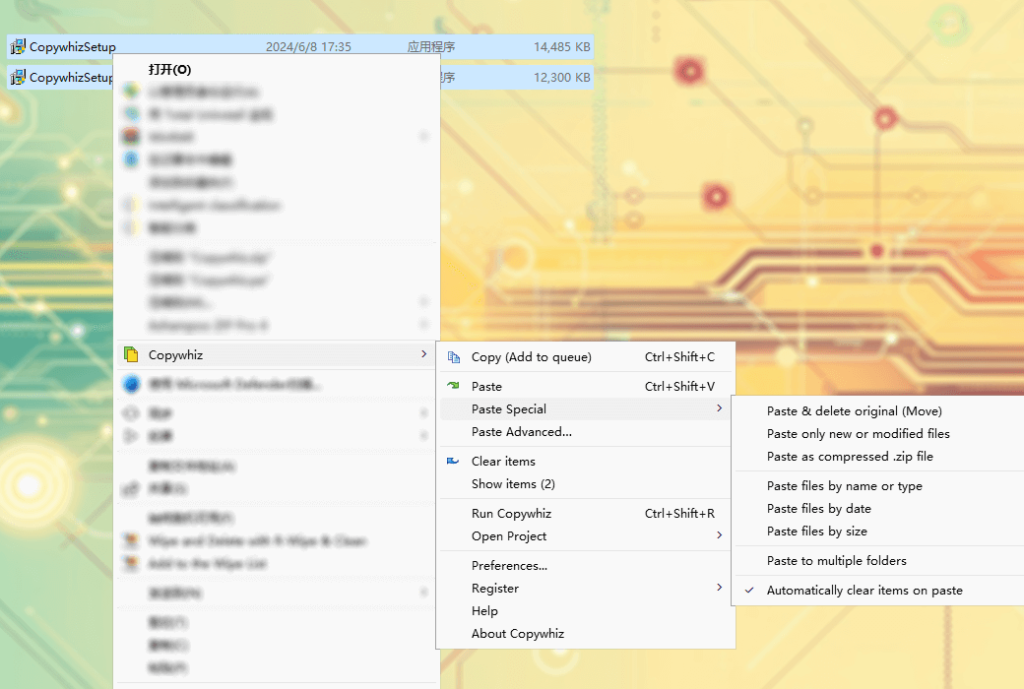The height and width of the screenshot is (689, 1024).
Task: Click the Ctrl+Shift+R shortcut label
Action: click(679, 513)
